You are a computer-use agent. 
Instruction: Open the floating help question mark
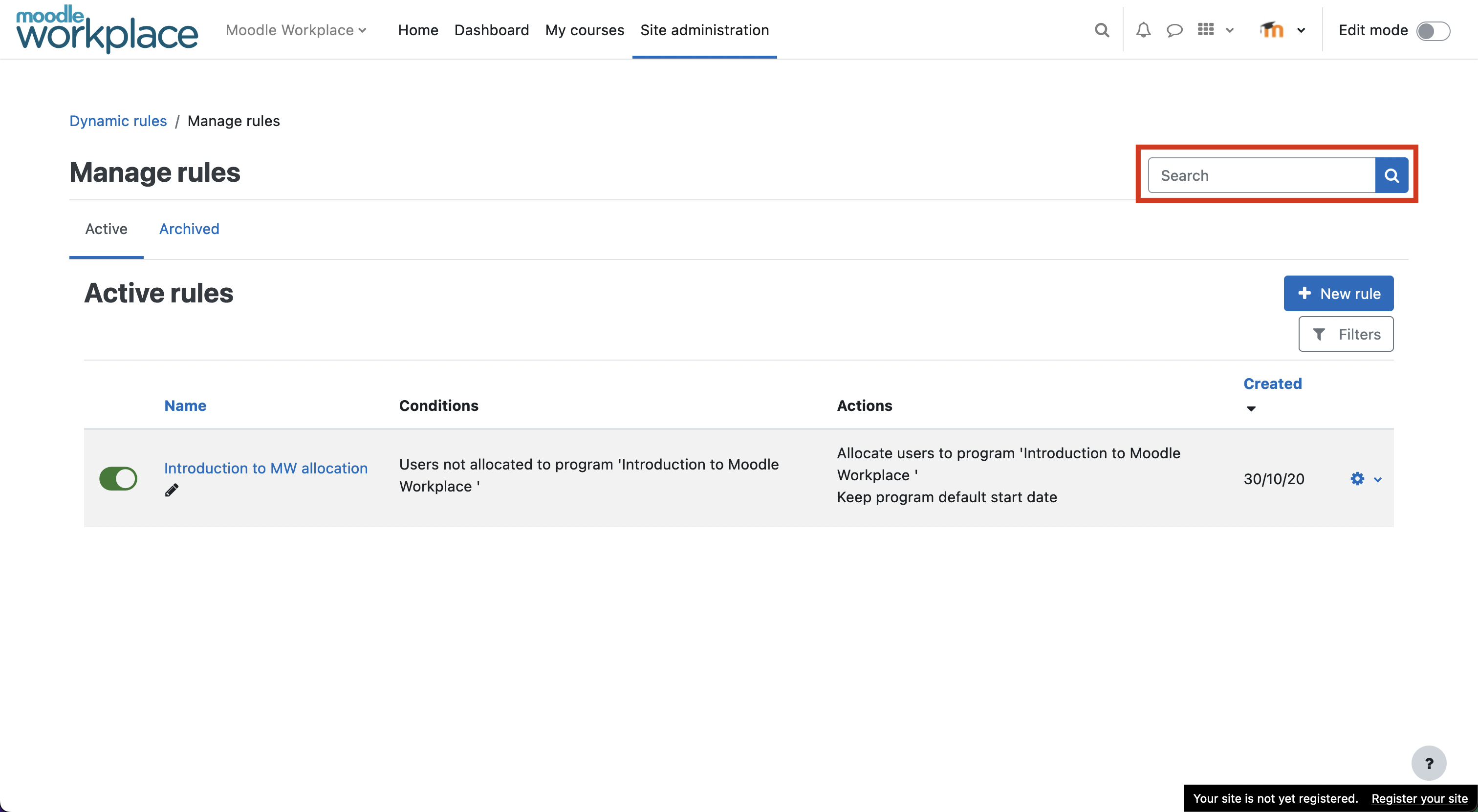click(1429, 763)
